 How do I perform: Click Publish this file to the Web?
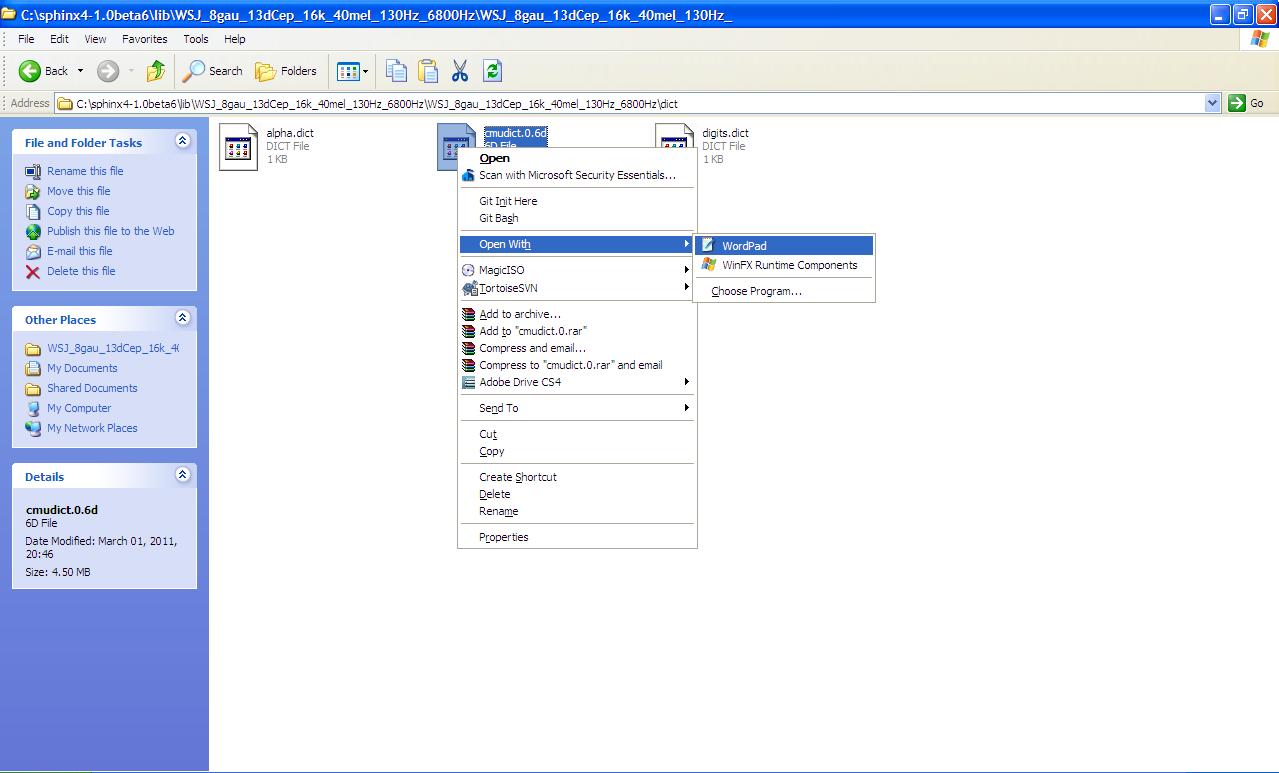tap(110, 231)
